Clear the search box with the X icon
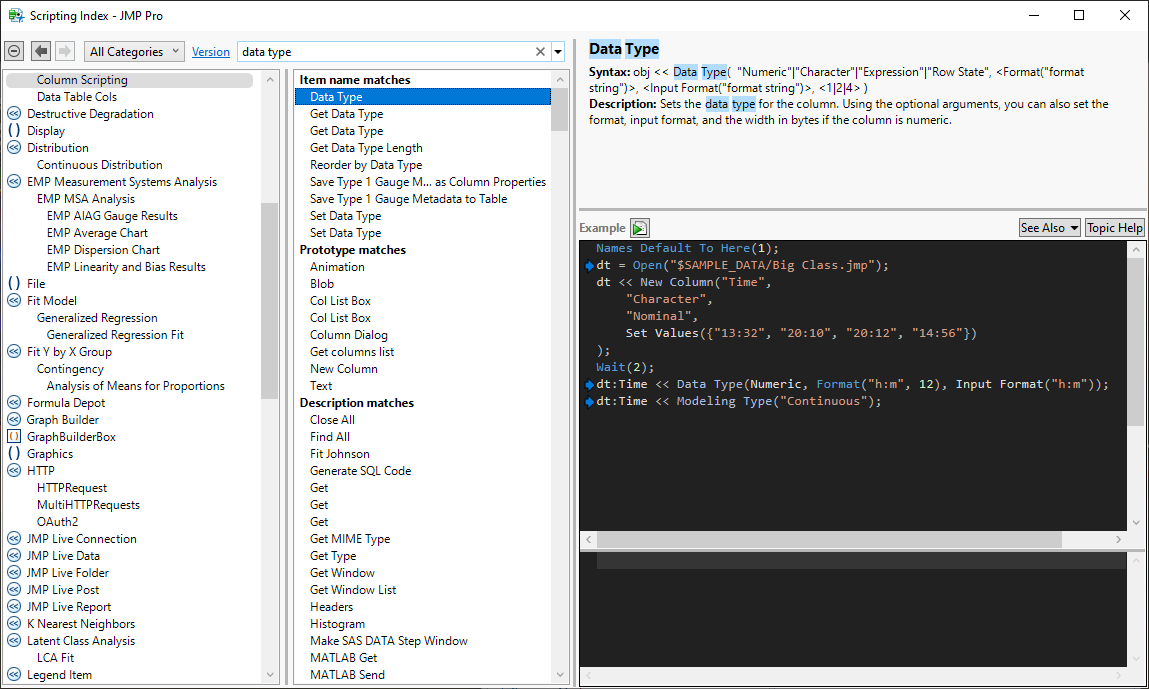1149x689 pixels. [541, 52]
